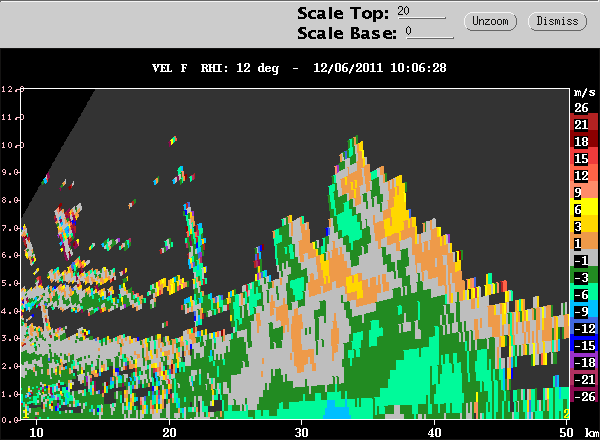Click the 10.0 height axis label

[x=13, y=145]
